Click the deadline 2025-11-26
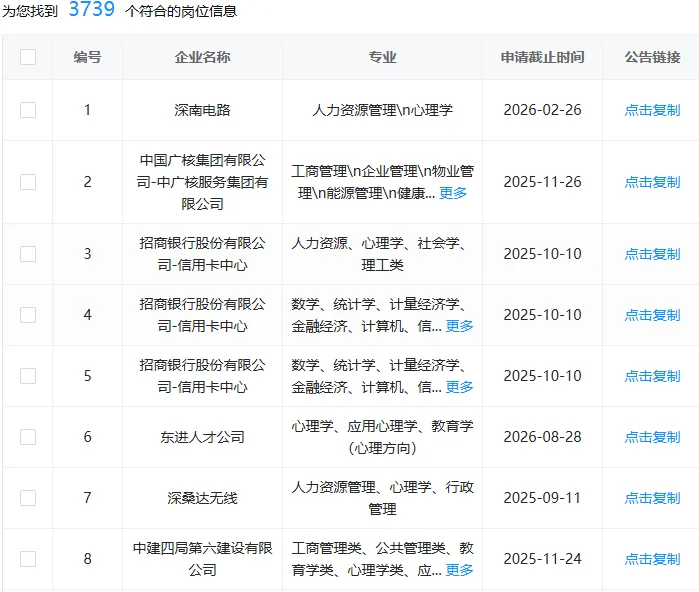Image resolution: width=699 pixels, height=592 pixels. (543, 182)
